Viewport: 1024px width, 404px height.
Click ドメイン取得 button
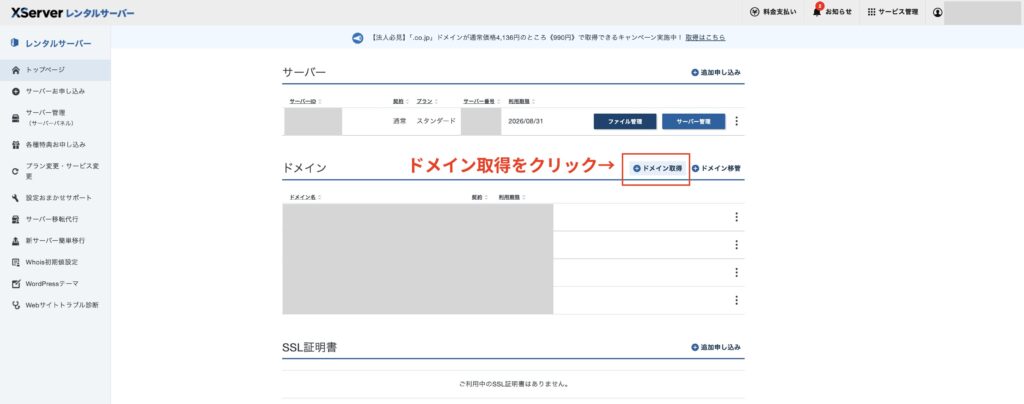pos(657,169)
